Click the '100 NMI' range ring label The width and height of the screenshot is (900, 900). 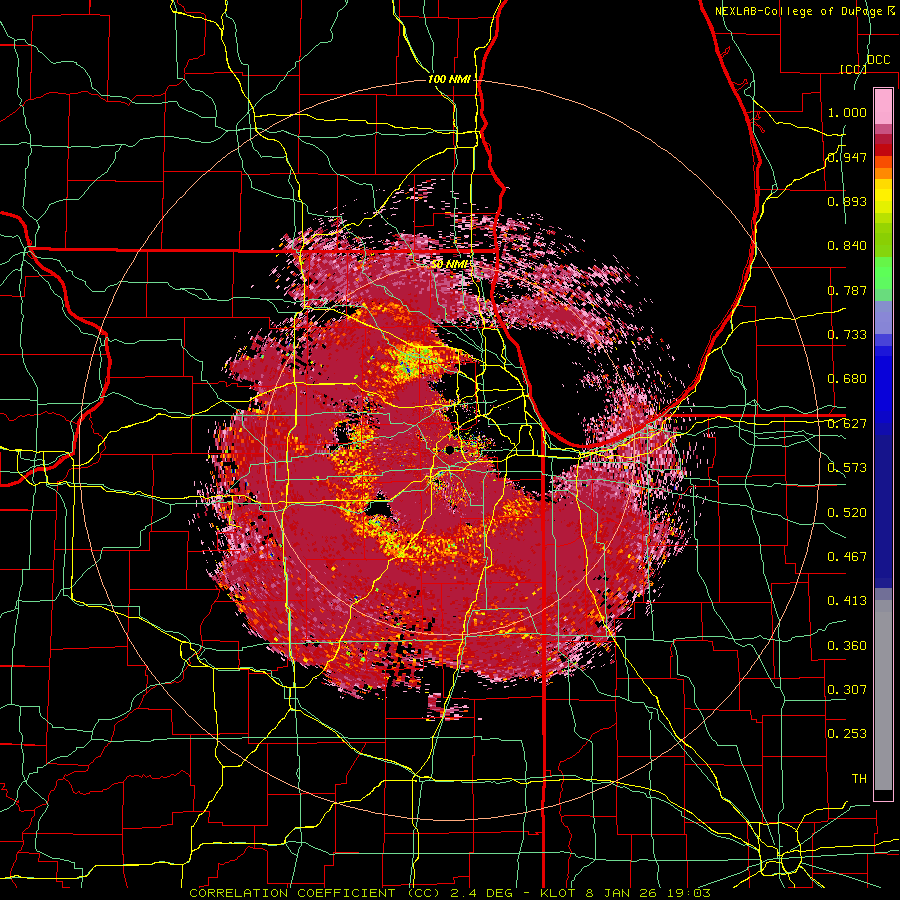(449, 79)
